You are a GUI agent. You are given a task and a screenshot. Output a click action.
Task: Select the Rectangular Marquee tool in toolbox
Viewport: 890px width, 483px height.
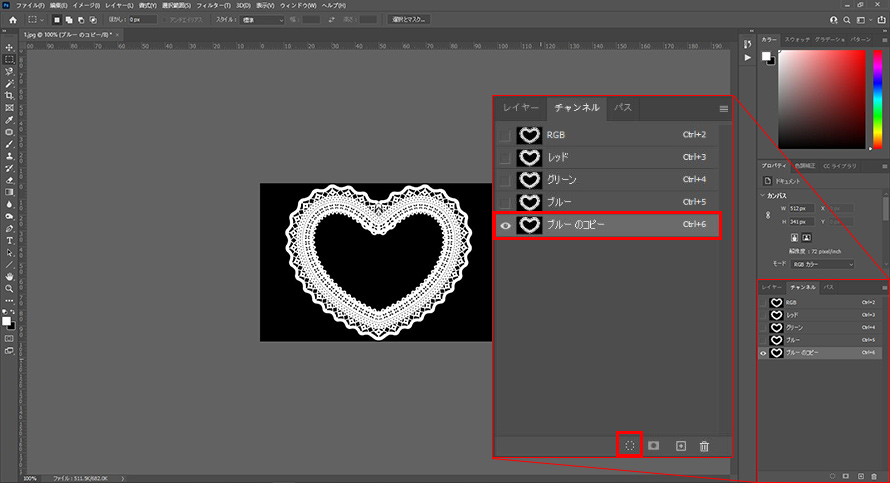[x=9, y=60]
